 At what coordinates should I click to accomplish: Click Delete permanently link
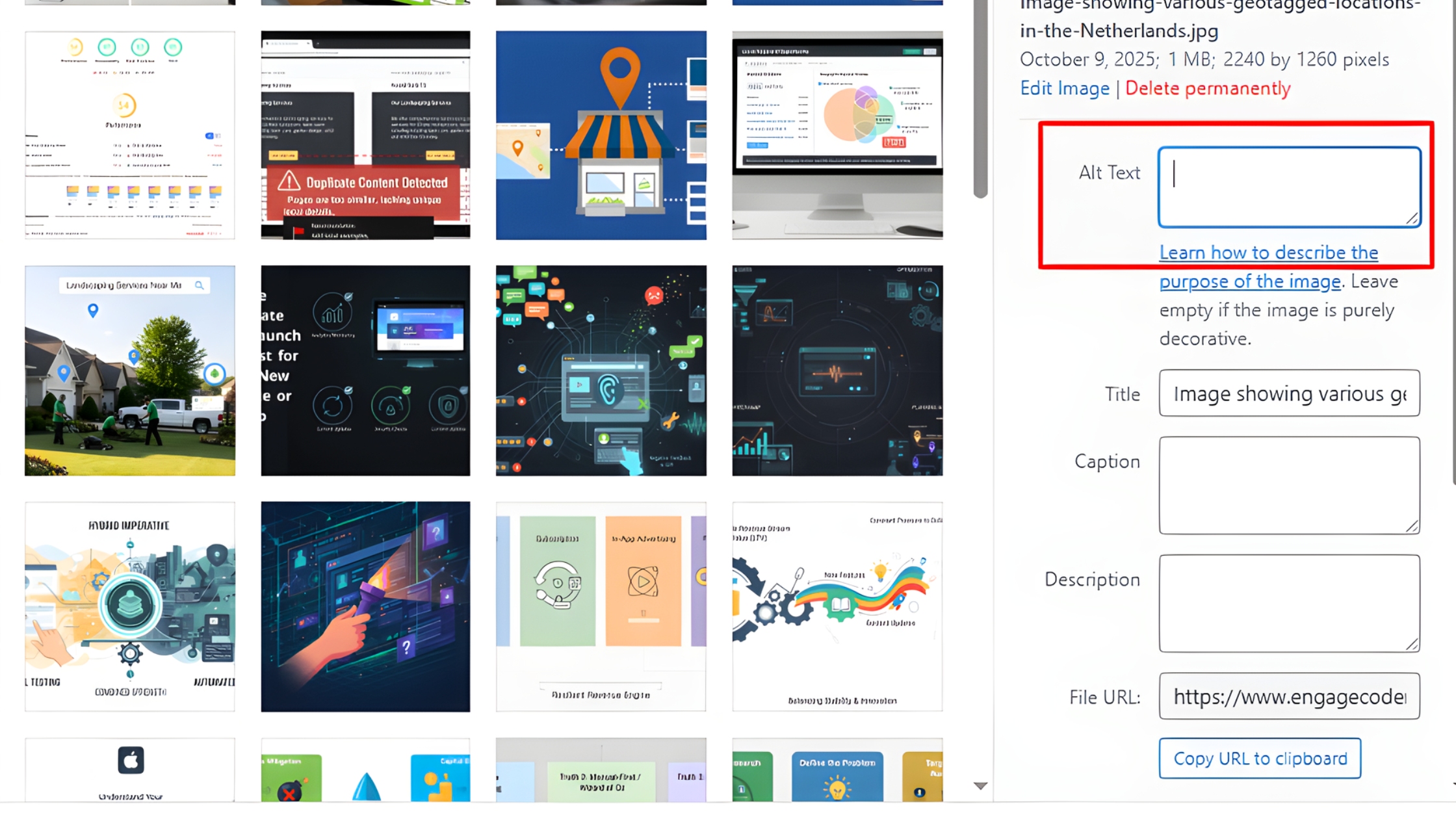tap(1207, 88)
